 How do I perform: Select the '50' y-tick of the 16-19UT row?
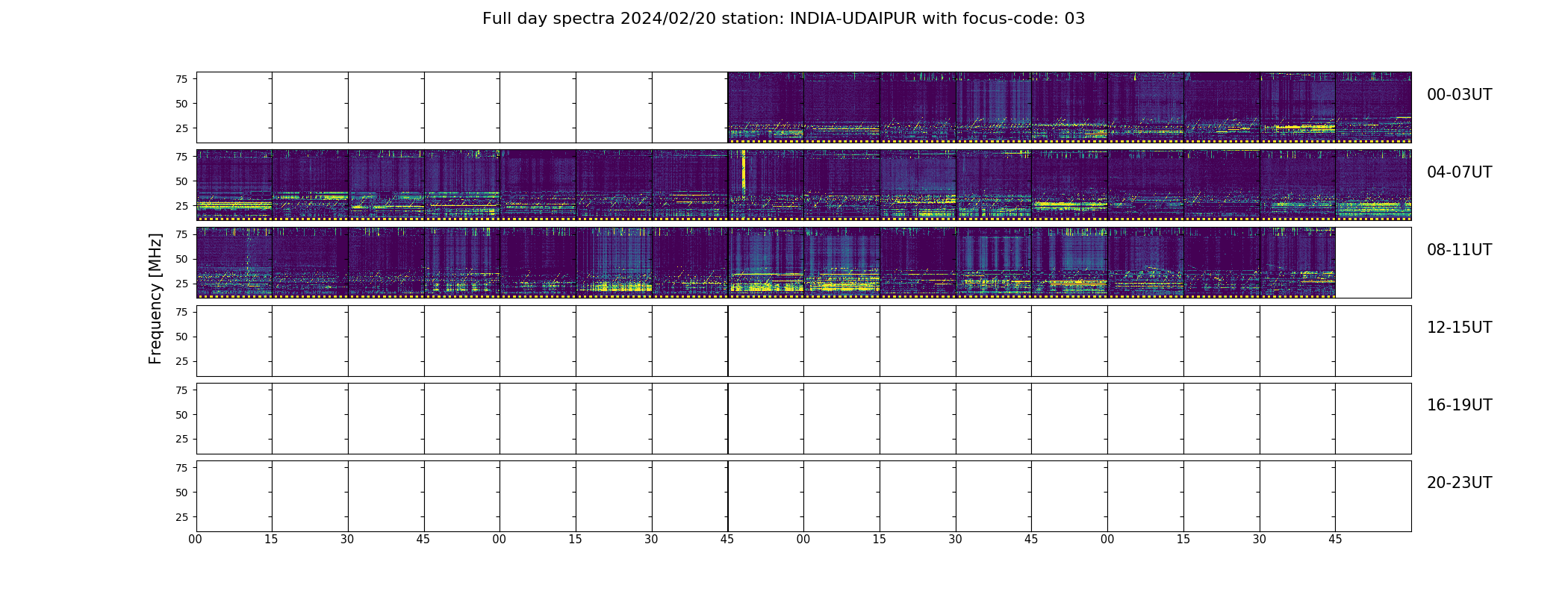181,415
